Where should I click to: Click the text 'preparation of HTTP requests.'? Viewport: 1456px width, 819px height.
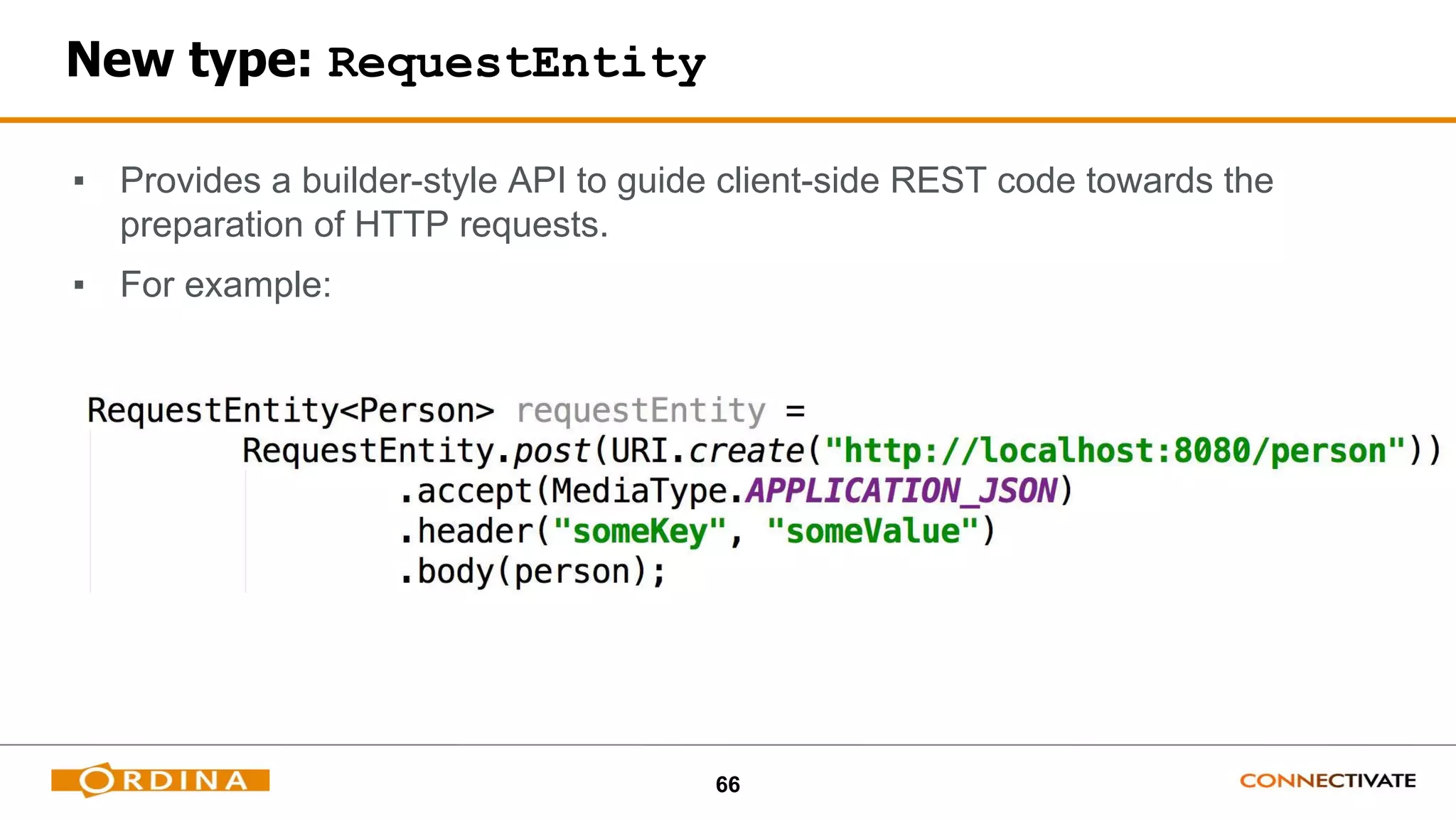(364, 225)
